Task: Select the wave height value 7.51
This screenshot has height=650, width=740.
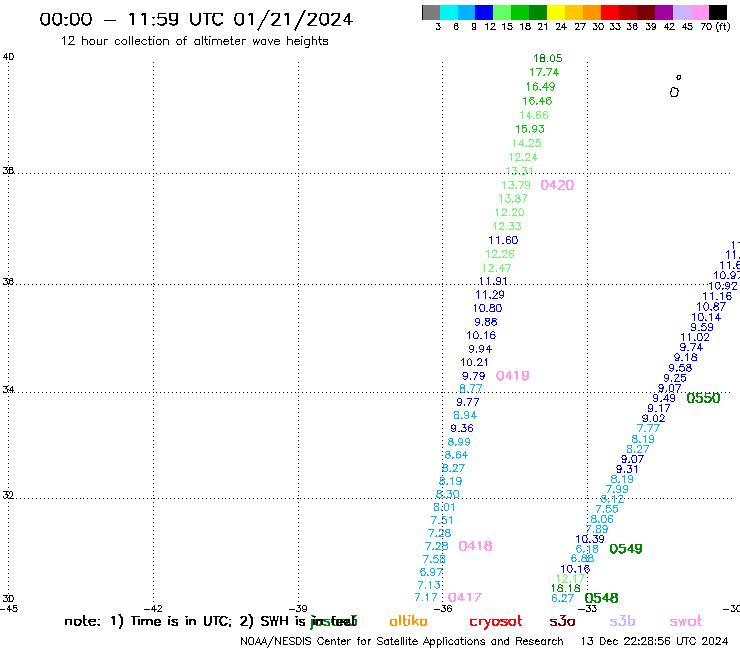Action: click(442, 520)
